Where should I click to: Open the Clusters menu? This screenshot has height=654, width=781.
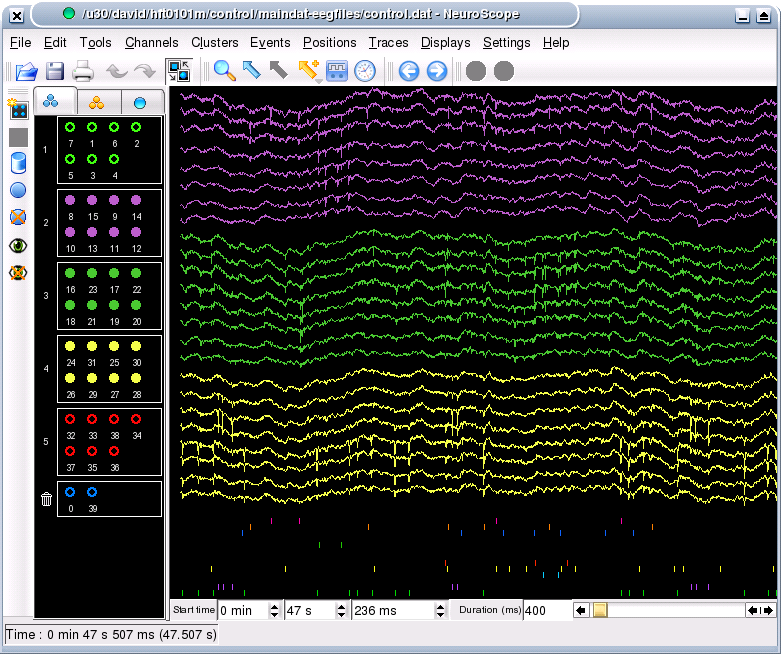click(215, 43)
